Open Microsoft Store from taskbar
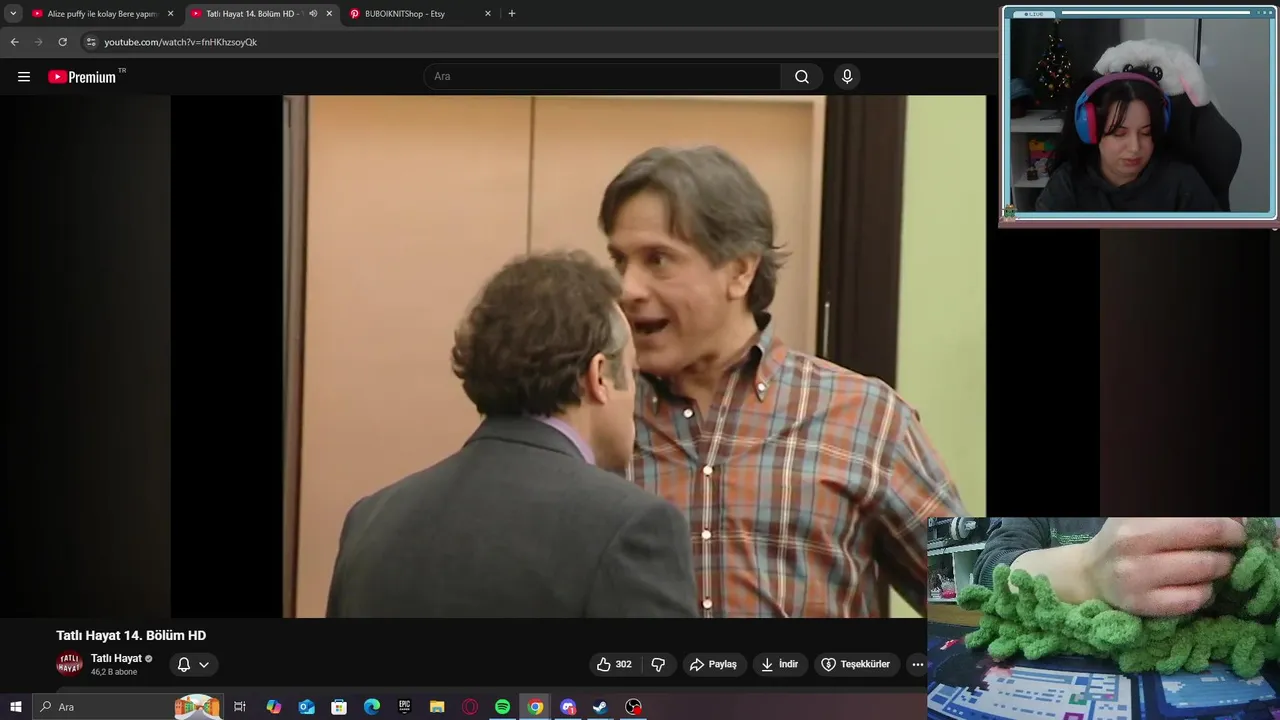This screenshot has height=720, width=1280. [x=339, y=707]
